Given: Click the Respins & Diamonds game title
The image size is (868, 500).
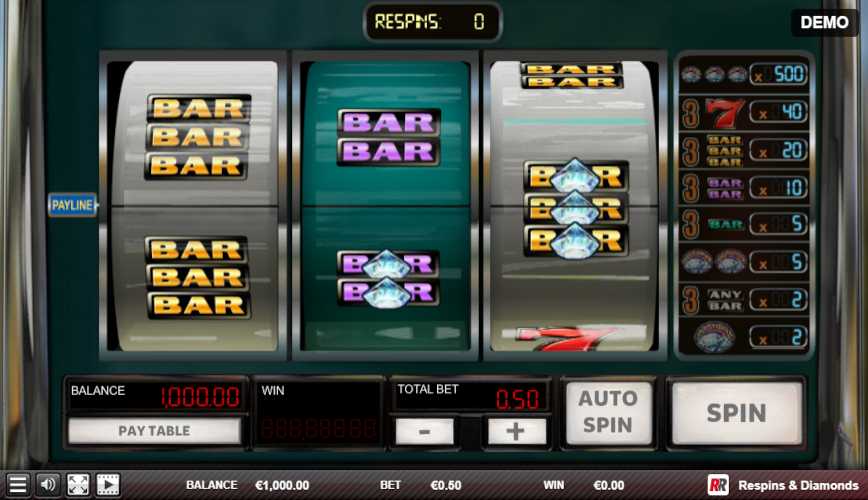Looking at the screenshot, I should [798, 485].
